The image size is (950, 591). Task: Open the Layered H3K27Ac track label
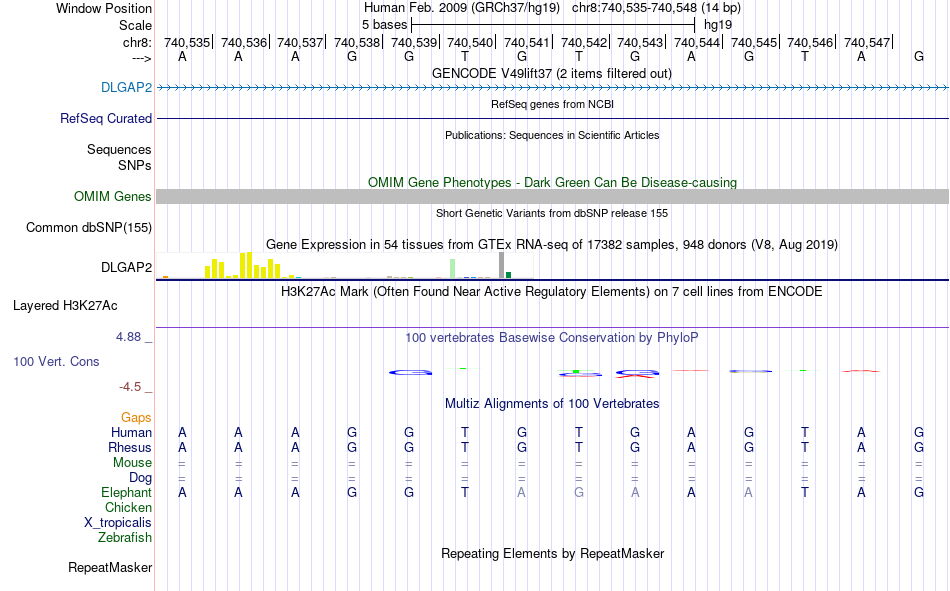(x=65, y=306)
